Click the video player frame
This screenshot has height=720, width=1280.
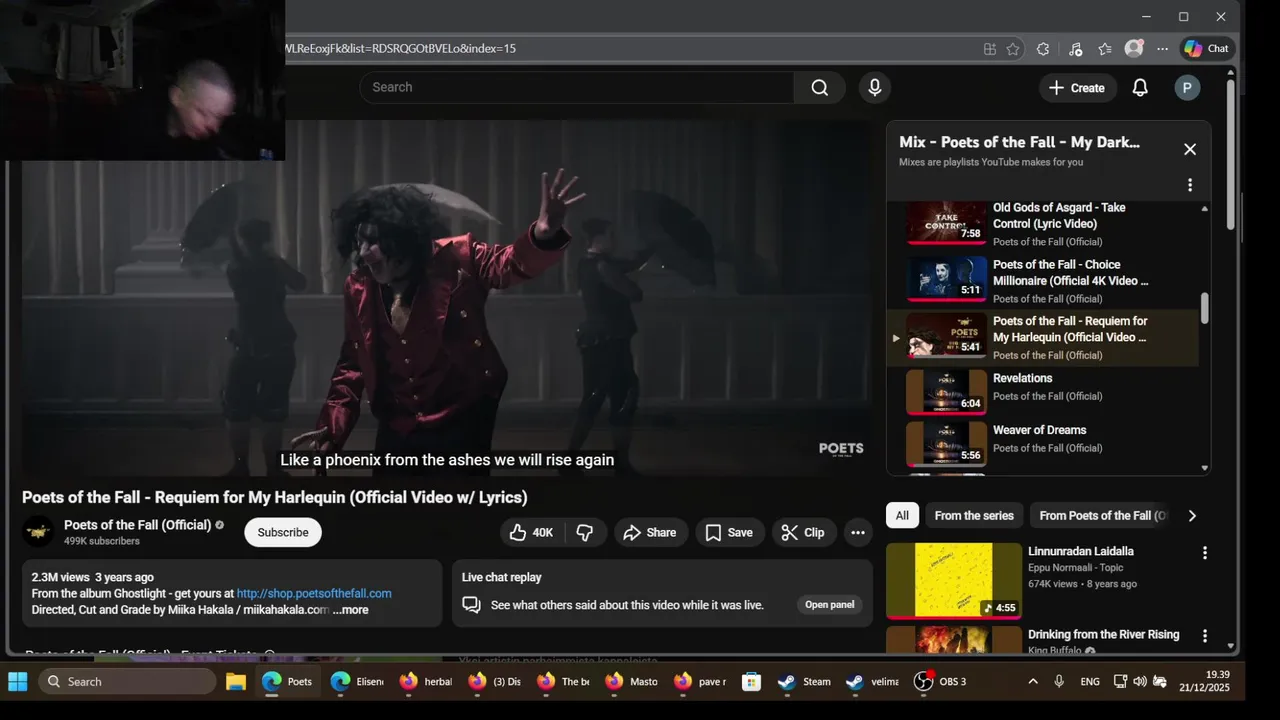click(447, 298)
